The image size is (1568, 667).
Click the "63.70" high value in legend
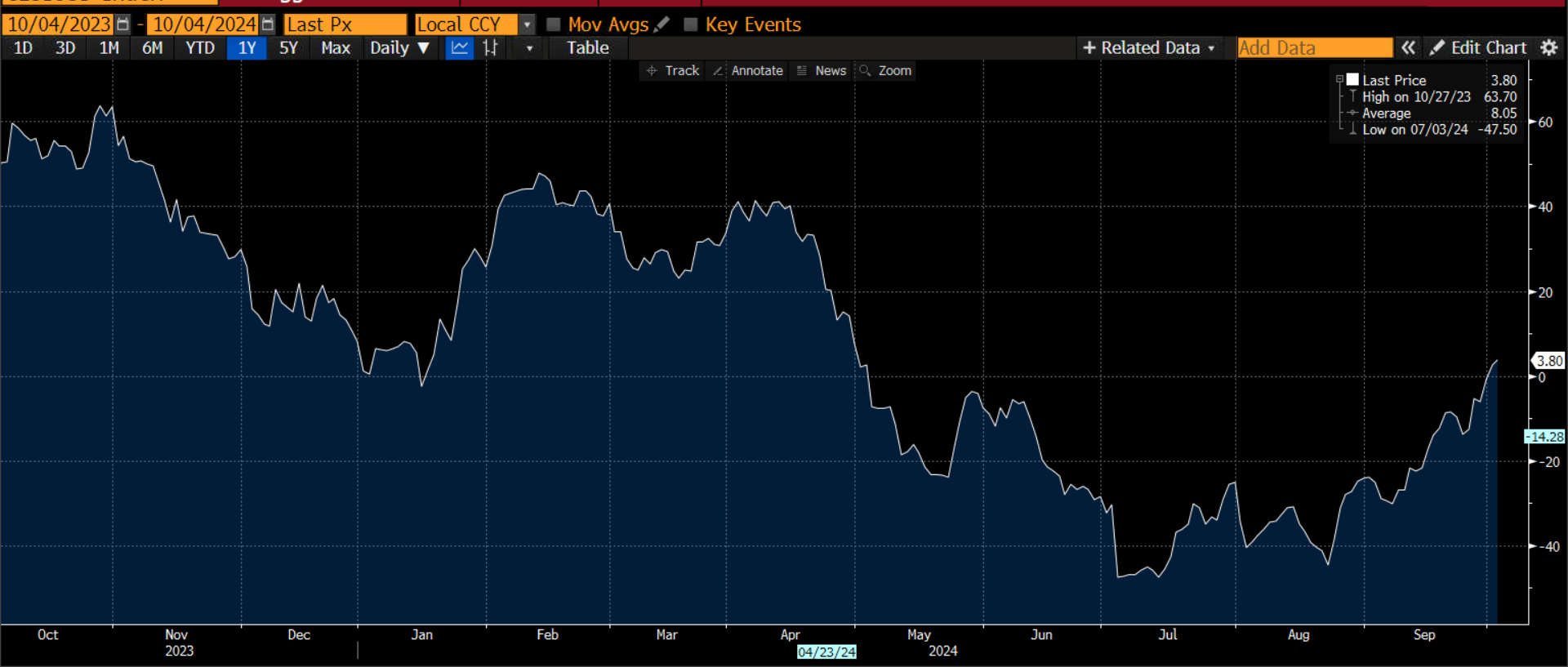tap(1500, 96)
